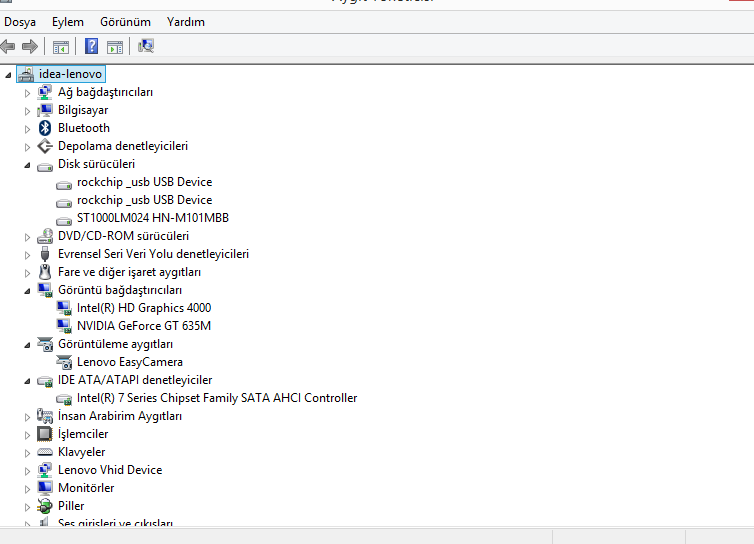Image resolution: width=754 pixels, height=544 pixels.
Task: Click the Fare ve diğer işaret aygıtları mouse icon
Action: point(45,272)
